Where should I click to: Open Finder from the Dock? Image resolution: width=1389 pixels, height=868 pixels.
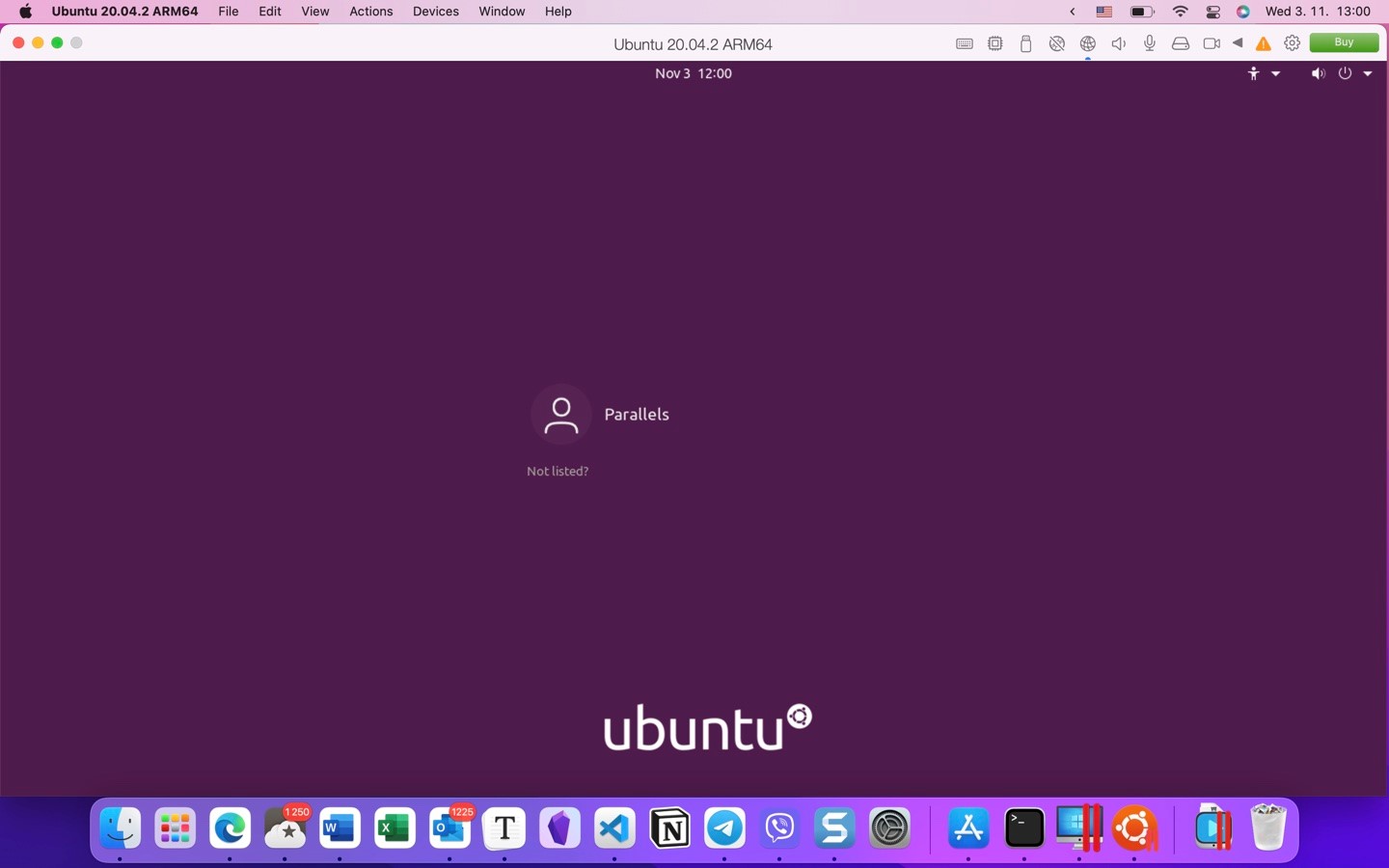coord(121,827)
